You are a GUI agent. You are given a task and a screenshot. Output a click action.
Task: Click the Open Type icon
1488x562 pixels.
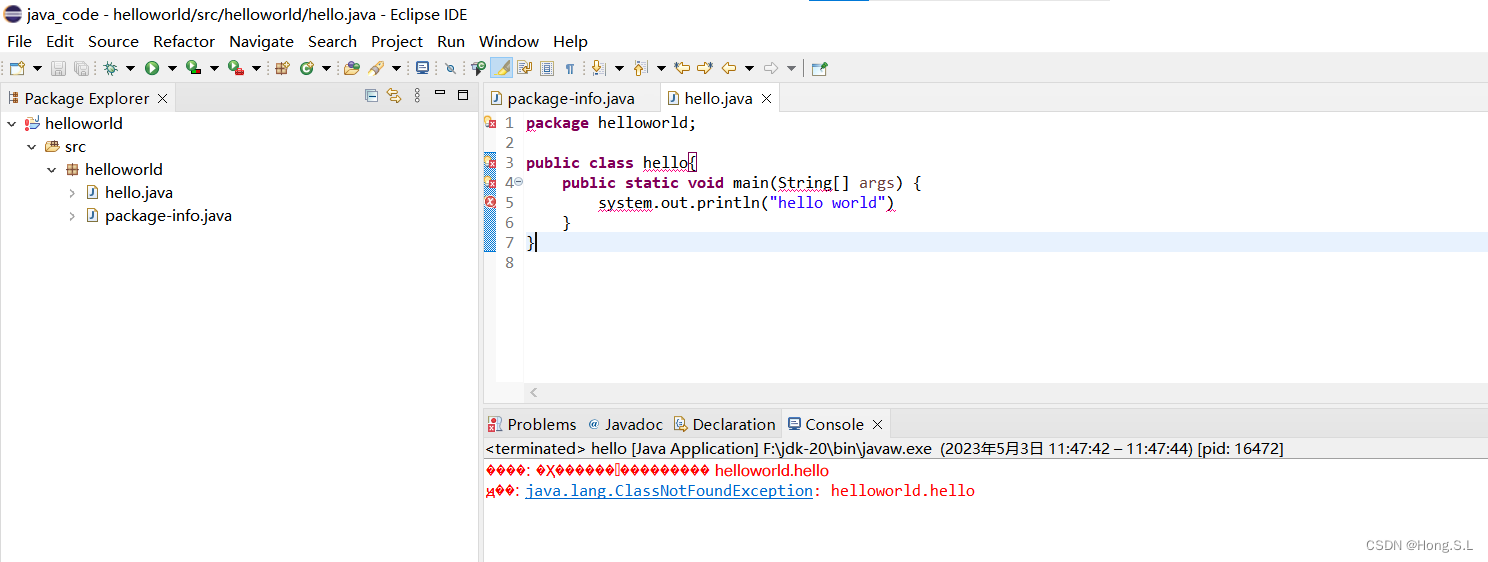point(351,68)
